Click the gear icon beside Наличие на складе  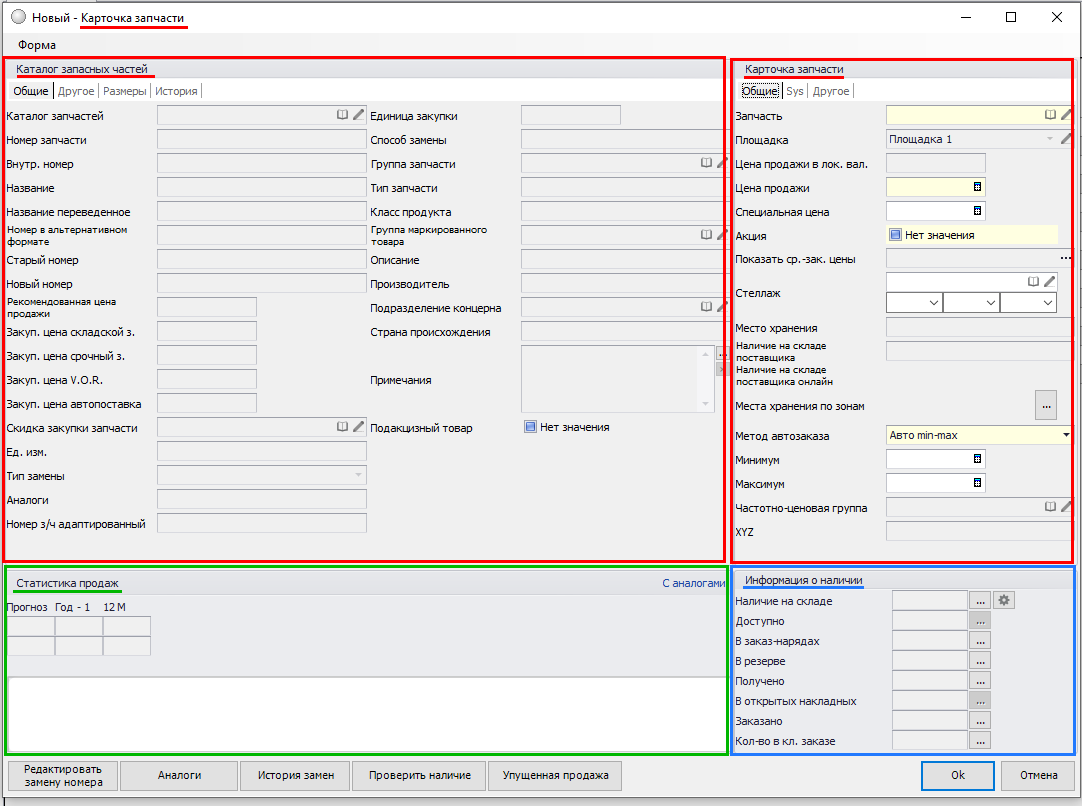[1004, 600]
